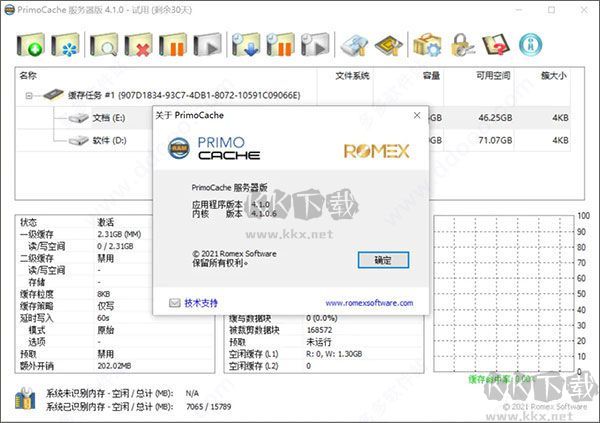Open options via box with gear icon
600x423 pixels.
427,45
